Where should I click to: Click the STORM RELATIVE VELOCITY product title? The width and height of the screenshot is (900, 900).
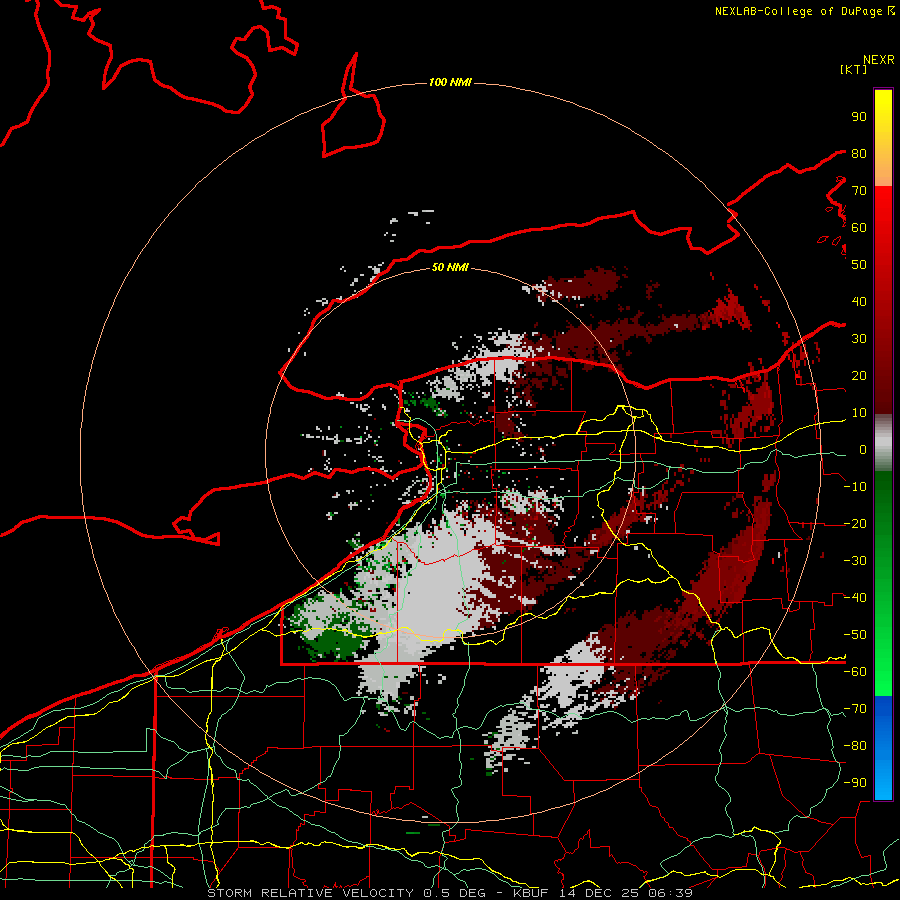[310, 893]
